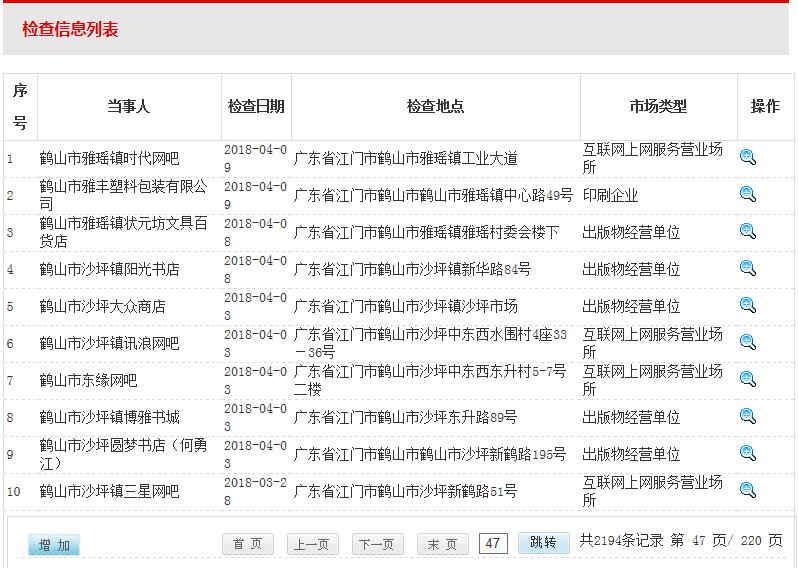The image size is (798, 568).
Task: Click magnifier icon for 鹤山市沙坪镇博雅书城
Action: (747, 416)
